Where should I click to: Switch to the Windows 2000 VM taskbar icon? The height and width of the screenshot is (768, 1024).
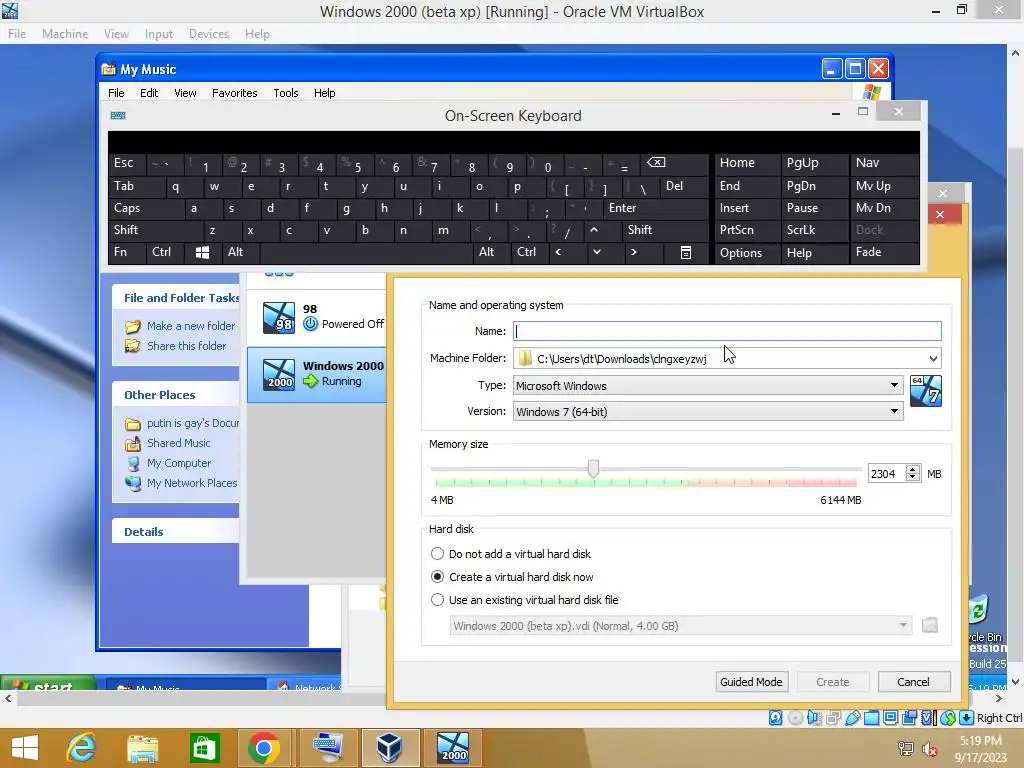[x=453, y=748]
